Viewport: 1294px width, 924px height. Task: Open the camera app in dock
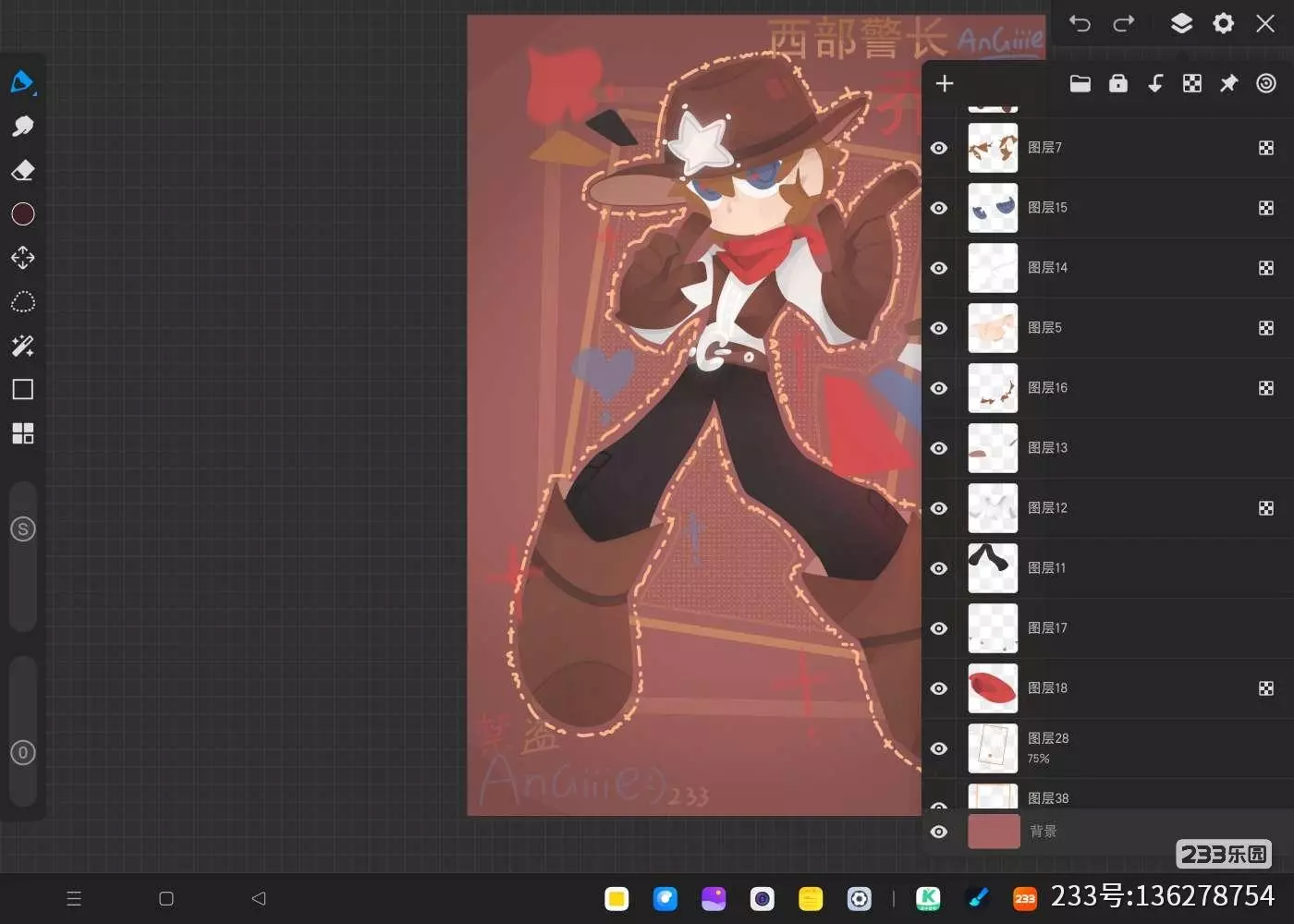pyautogui.click(x=763, y=898)
